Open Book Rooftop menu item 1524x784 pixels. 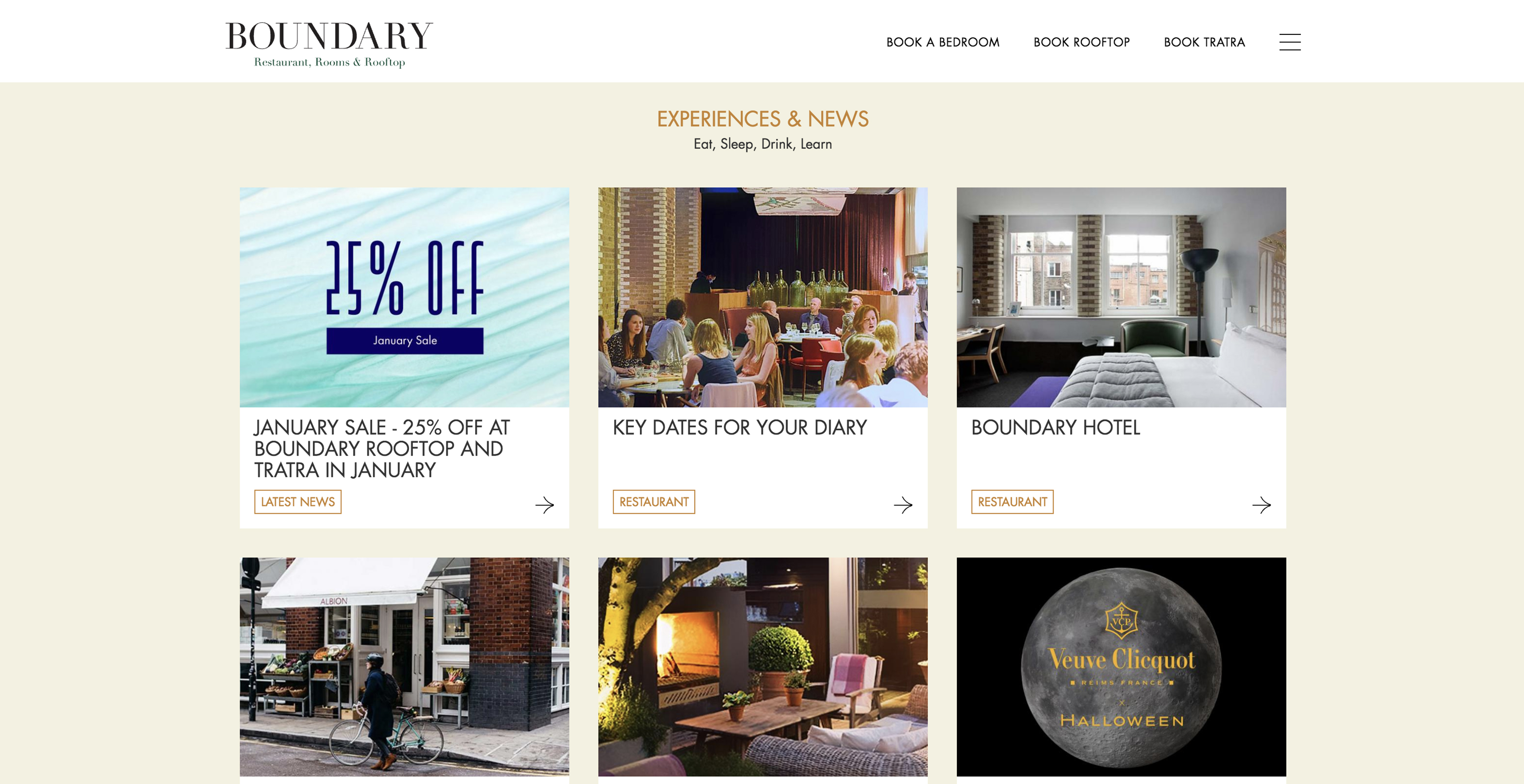pyautogui.click(x=1081, y=42)
